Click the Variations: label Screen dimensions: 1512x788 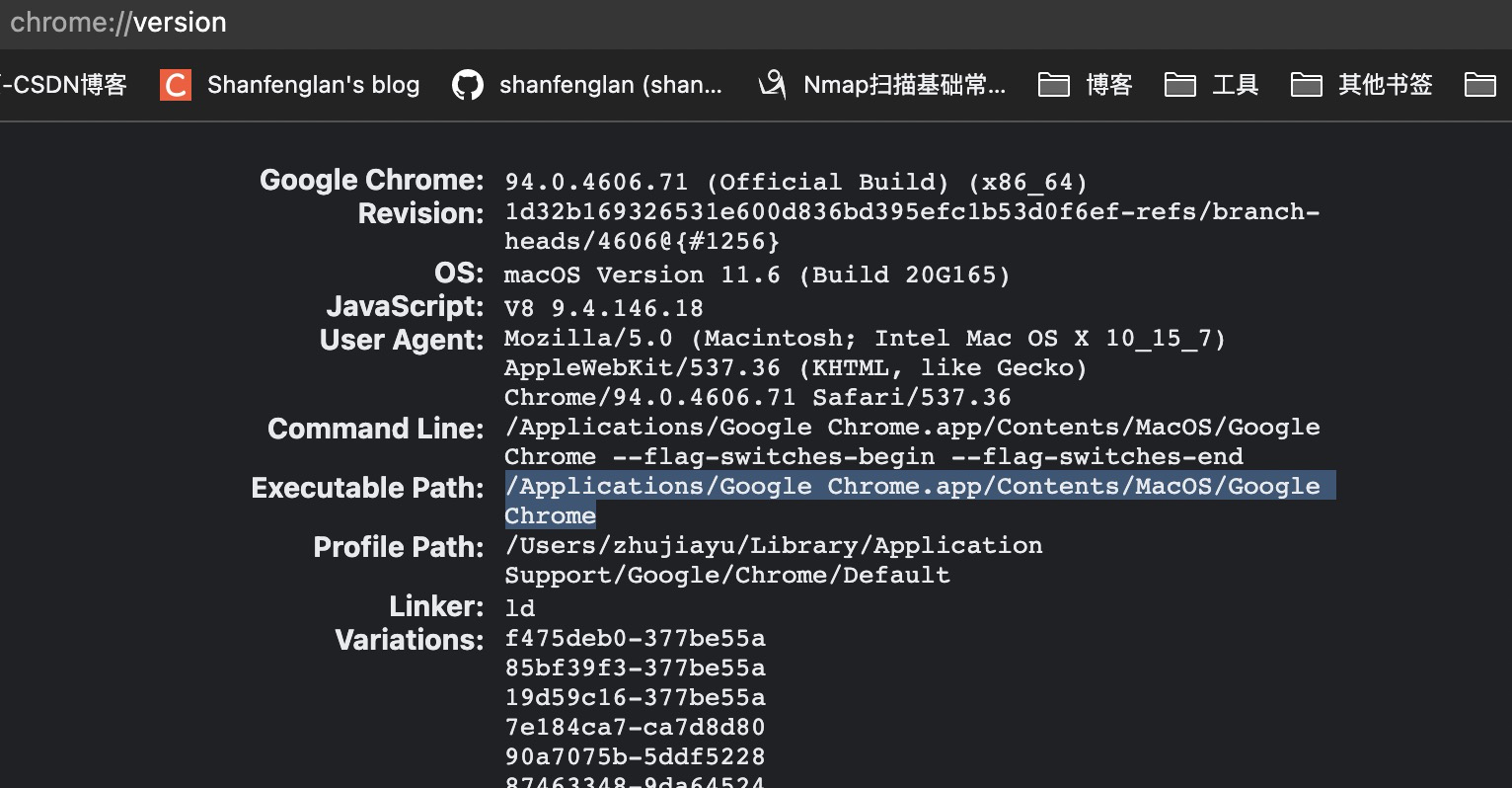click(x=410, y=640)
